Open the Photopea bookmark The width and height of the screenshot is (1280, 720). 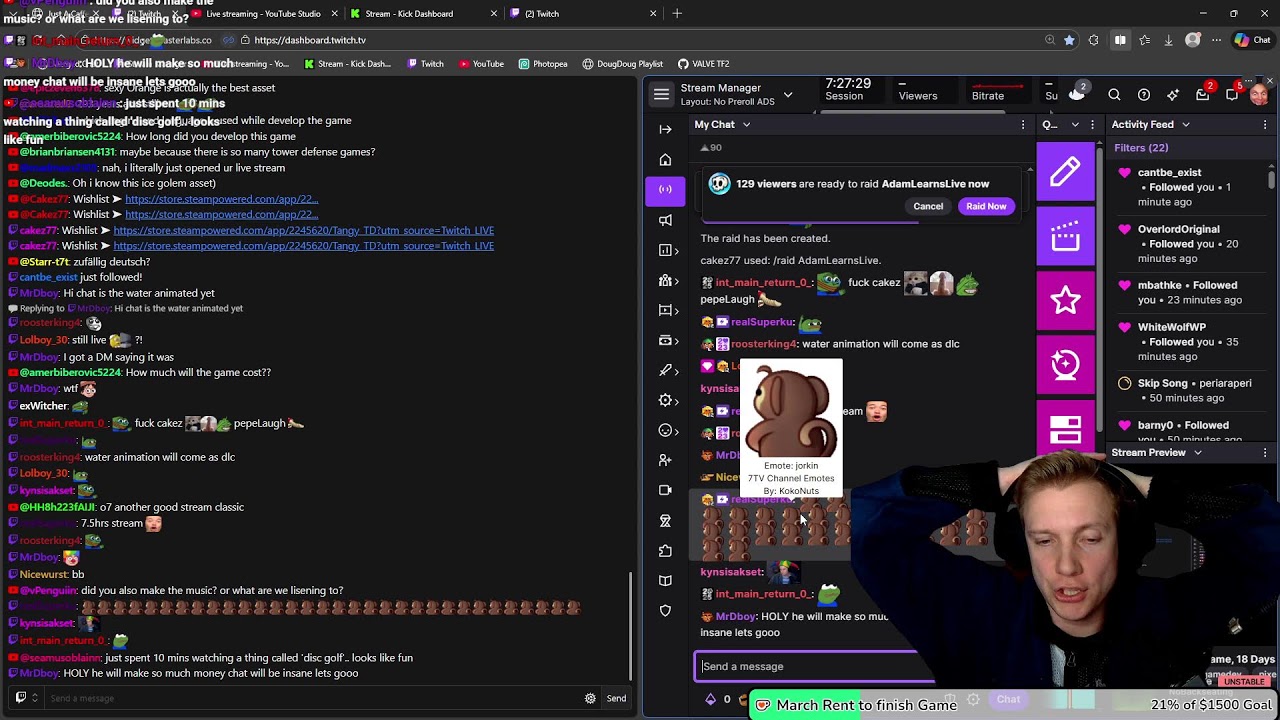coord(542,63)
